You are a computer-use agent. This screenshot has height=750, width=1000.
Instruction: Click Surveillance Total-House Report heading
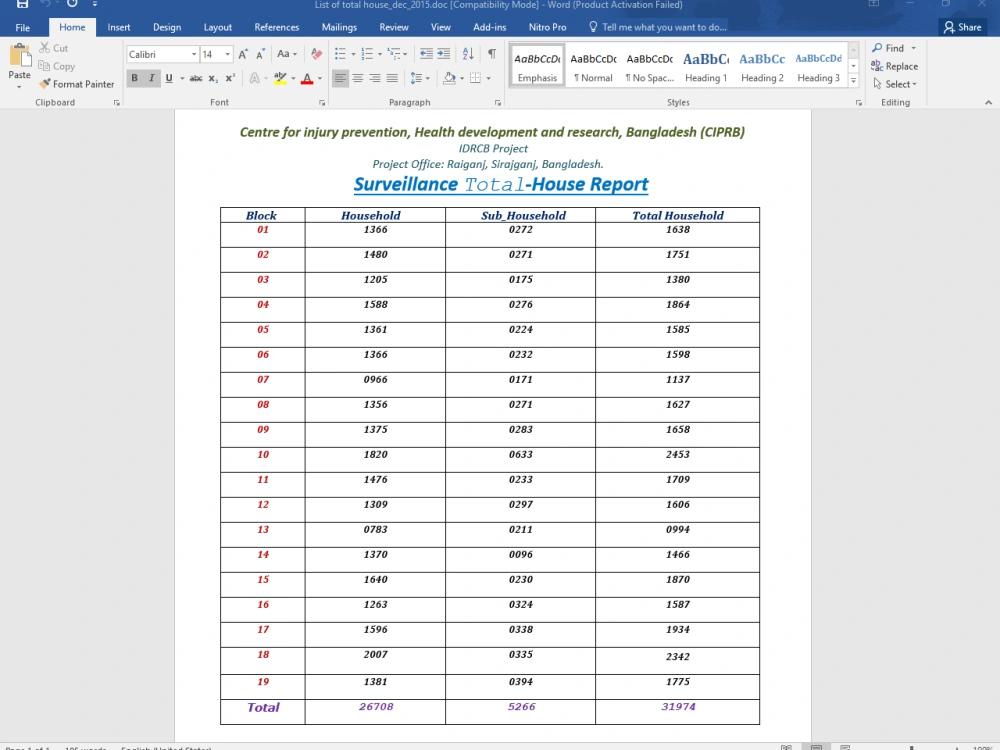point(501,184)
